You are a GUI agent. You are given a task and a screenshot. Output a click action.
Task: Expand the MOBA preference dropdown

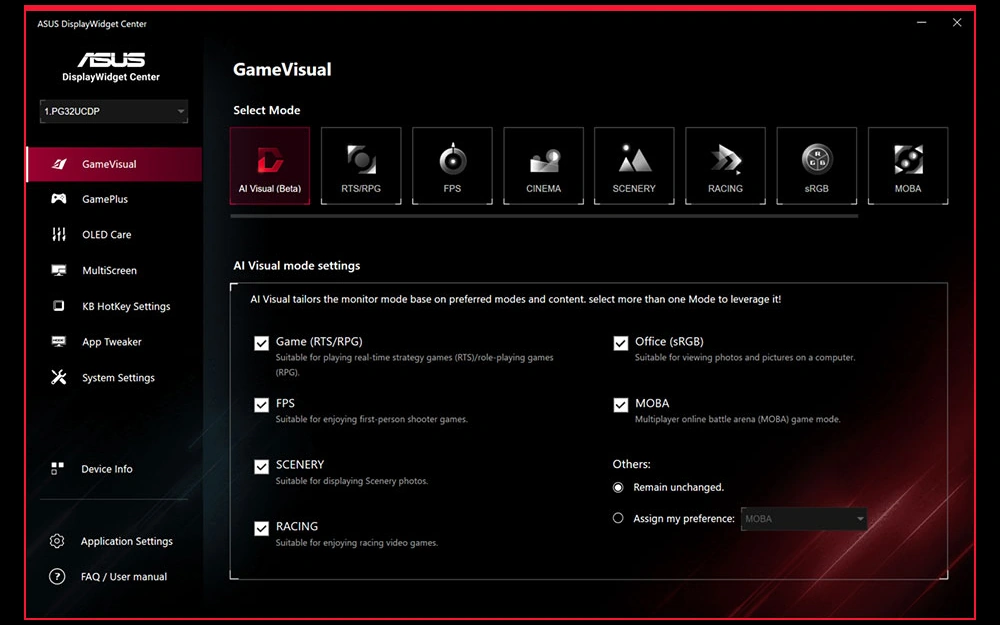(804, 518)
